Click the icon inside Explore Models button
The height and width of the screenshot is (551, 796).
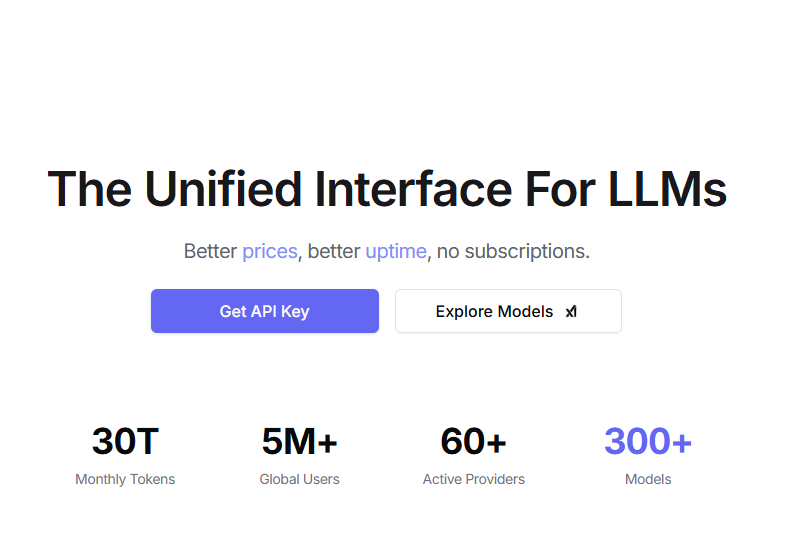tap(571, 312)
